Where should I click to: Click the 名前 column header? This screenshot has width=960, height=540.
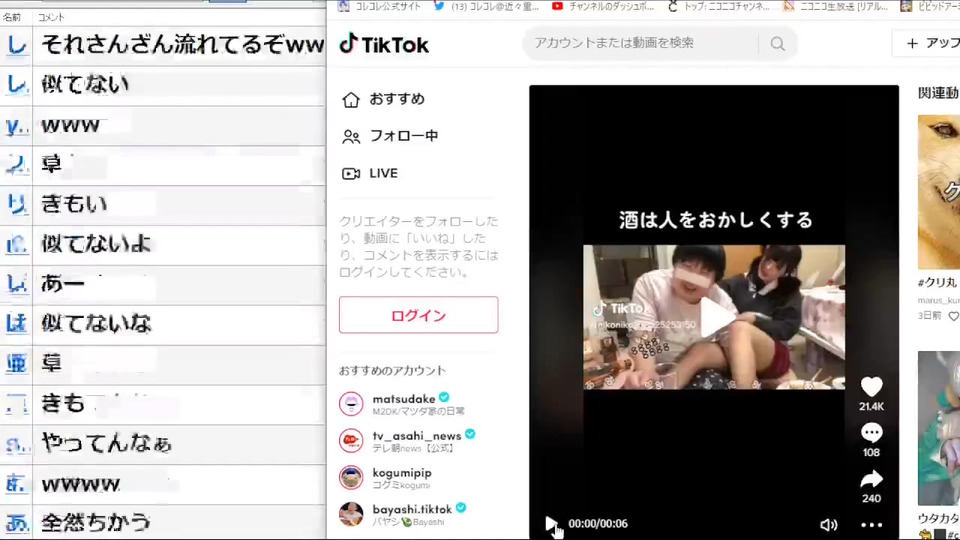click(12, 17)
